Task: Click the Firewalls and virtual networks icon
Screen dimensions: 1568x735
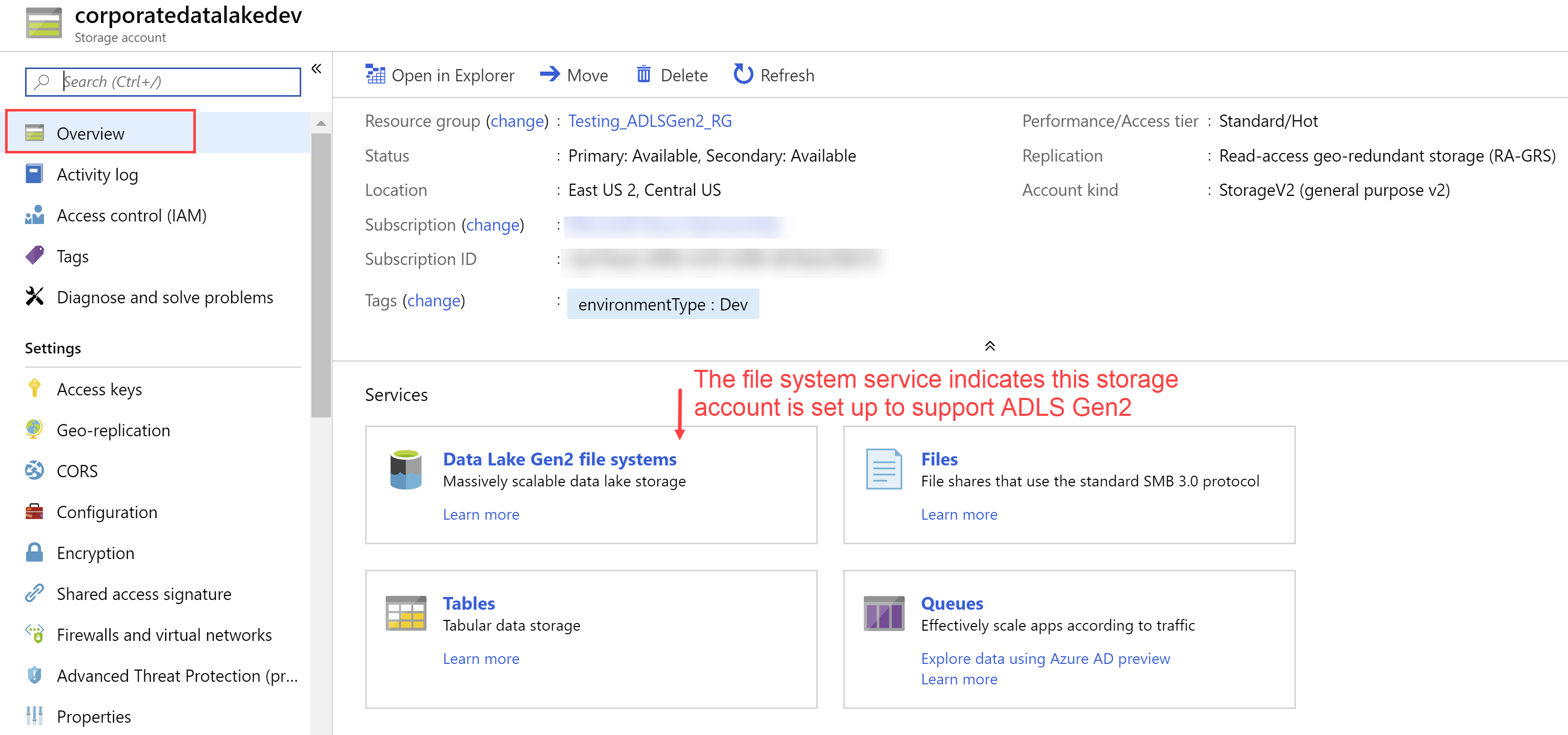Action: 35,634
